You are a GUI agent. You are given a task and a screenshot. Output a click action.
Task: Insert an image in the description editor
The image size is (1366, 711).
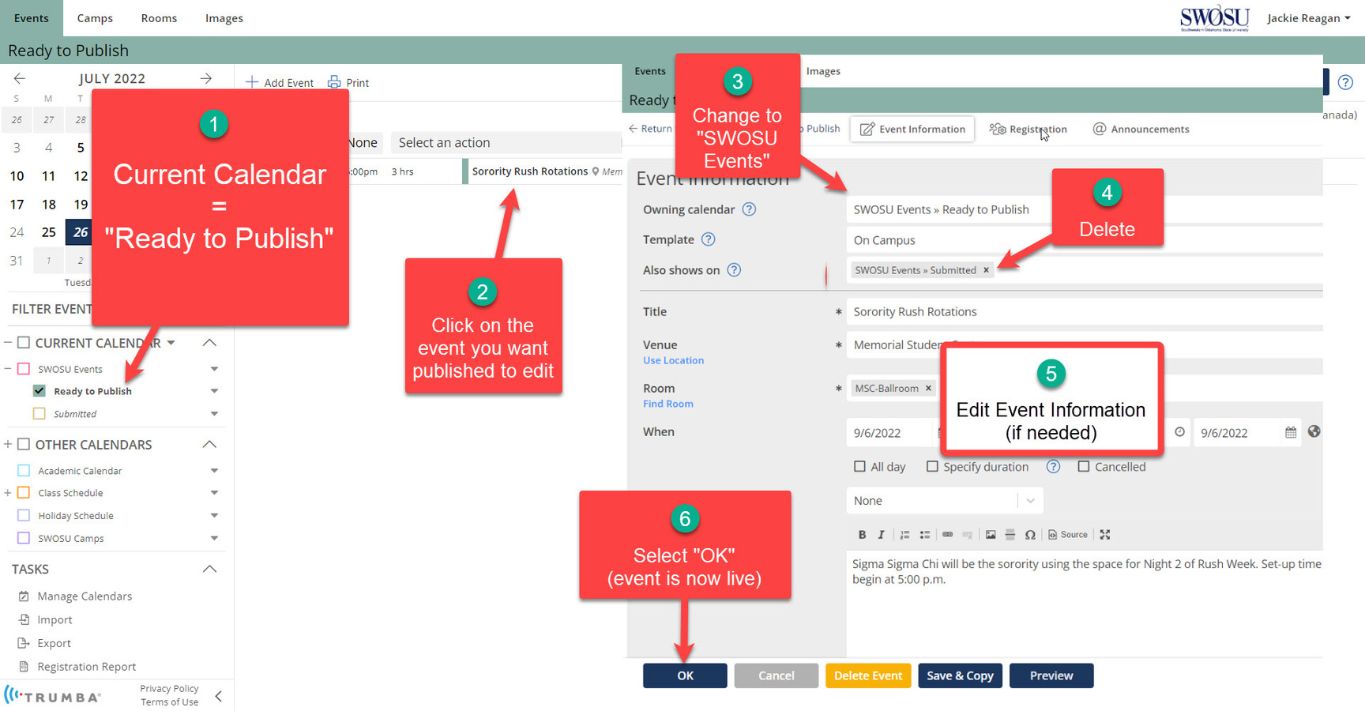click(991, 535)
